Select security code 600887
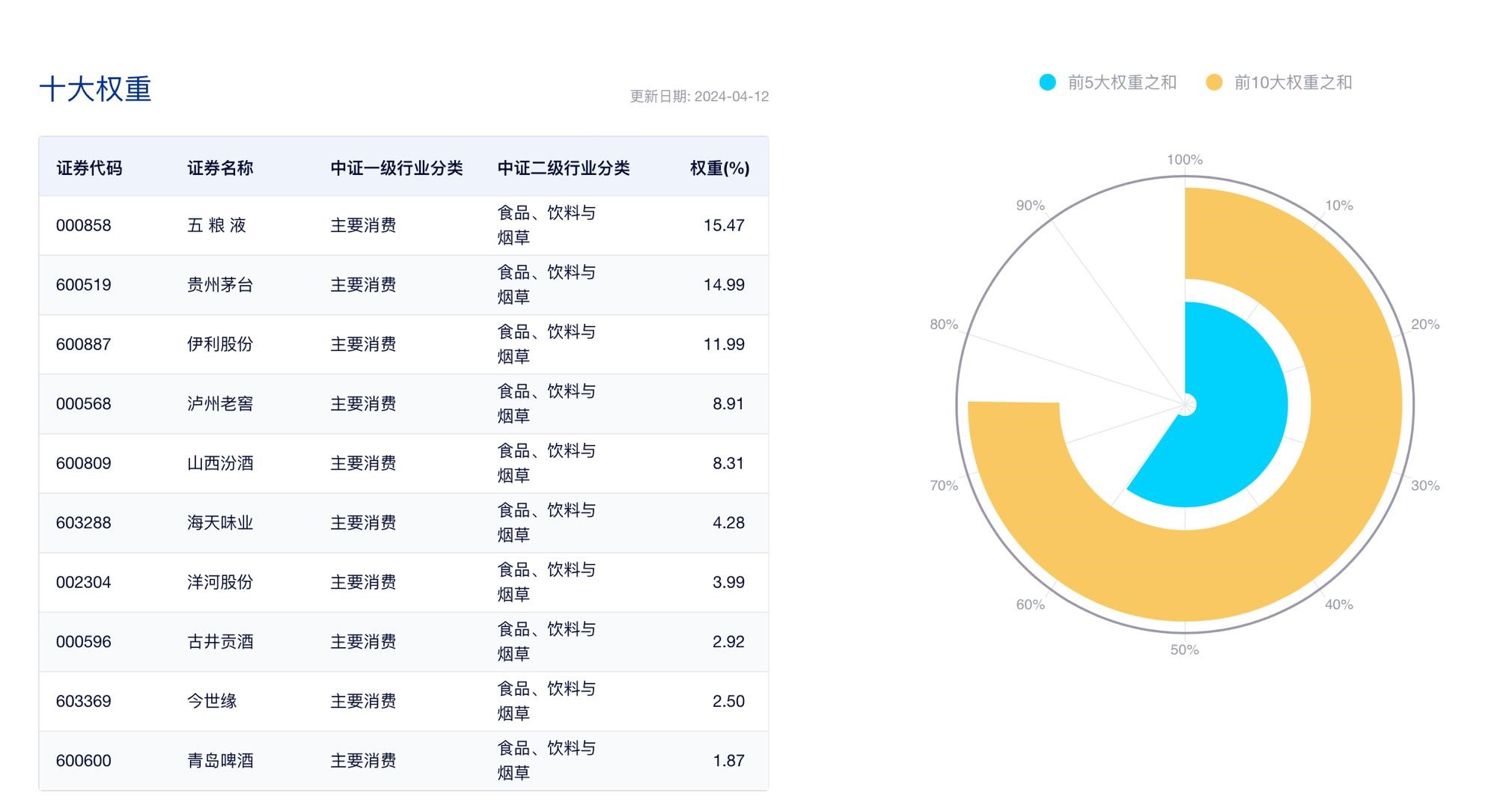 point(84,344)
